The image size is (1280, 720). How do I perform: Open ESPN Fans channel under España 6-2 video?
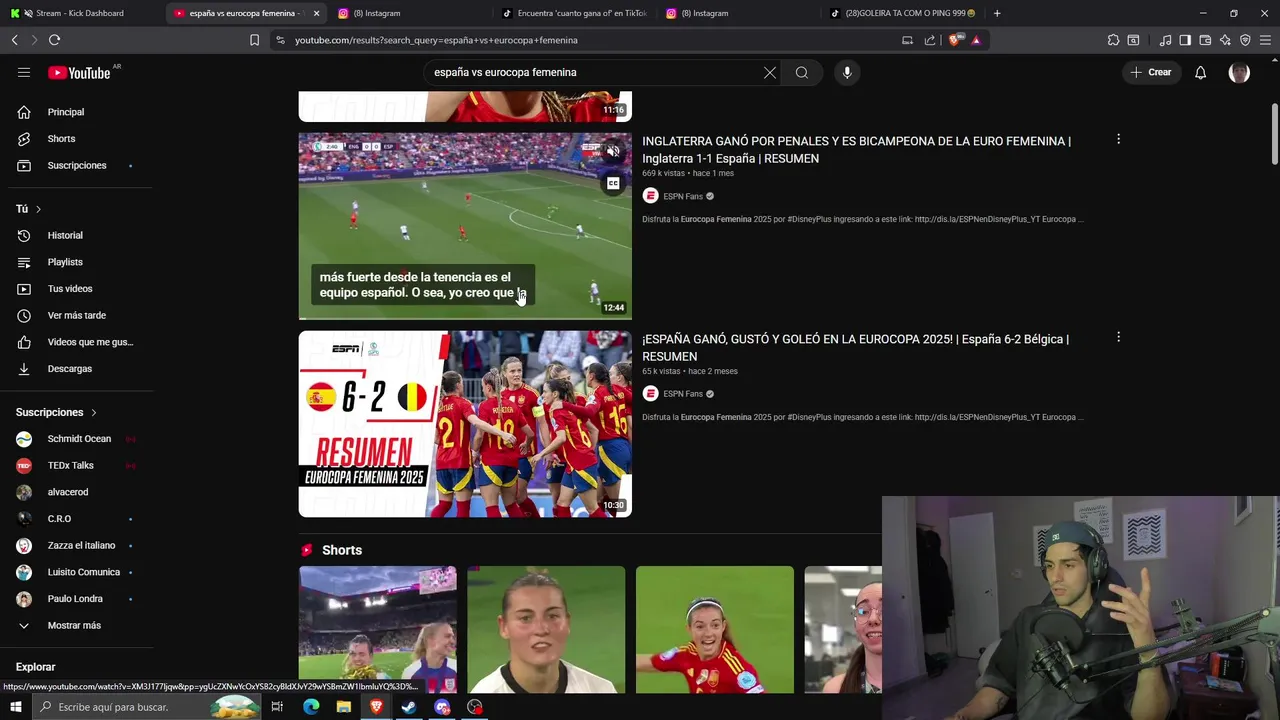coord(683,394)
